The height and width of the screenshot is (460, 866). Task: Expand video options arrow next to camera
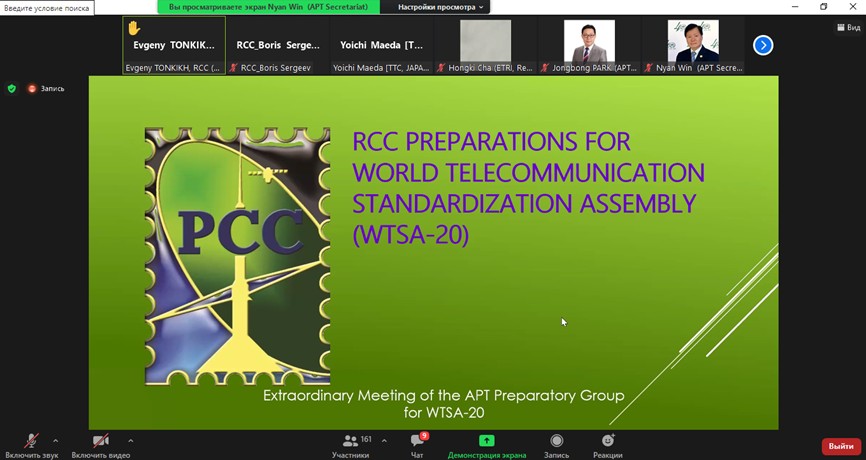(130, 441)
